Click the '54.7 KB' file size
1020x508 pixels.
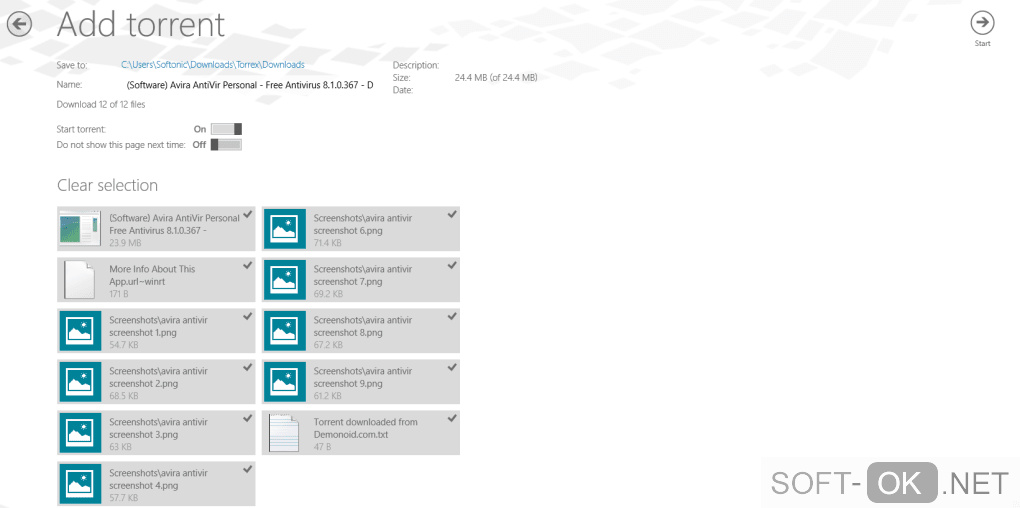[124, 345]
